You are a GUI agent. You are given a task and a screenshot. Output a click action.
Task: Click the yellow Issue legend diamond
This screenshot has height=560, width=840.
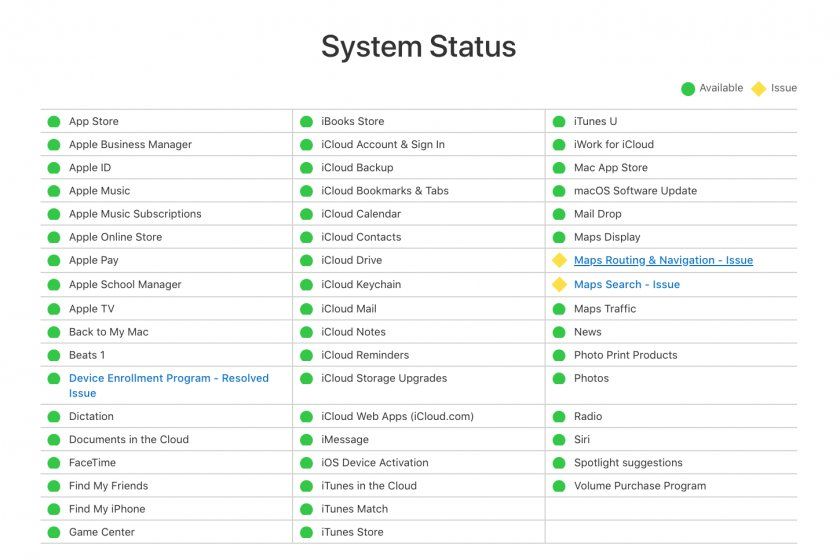(759, 88)
